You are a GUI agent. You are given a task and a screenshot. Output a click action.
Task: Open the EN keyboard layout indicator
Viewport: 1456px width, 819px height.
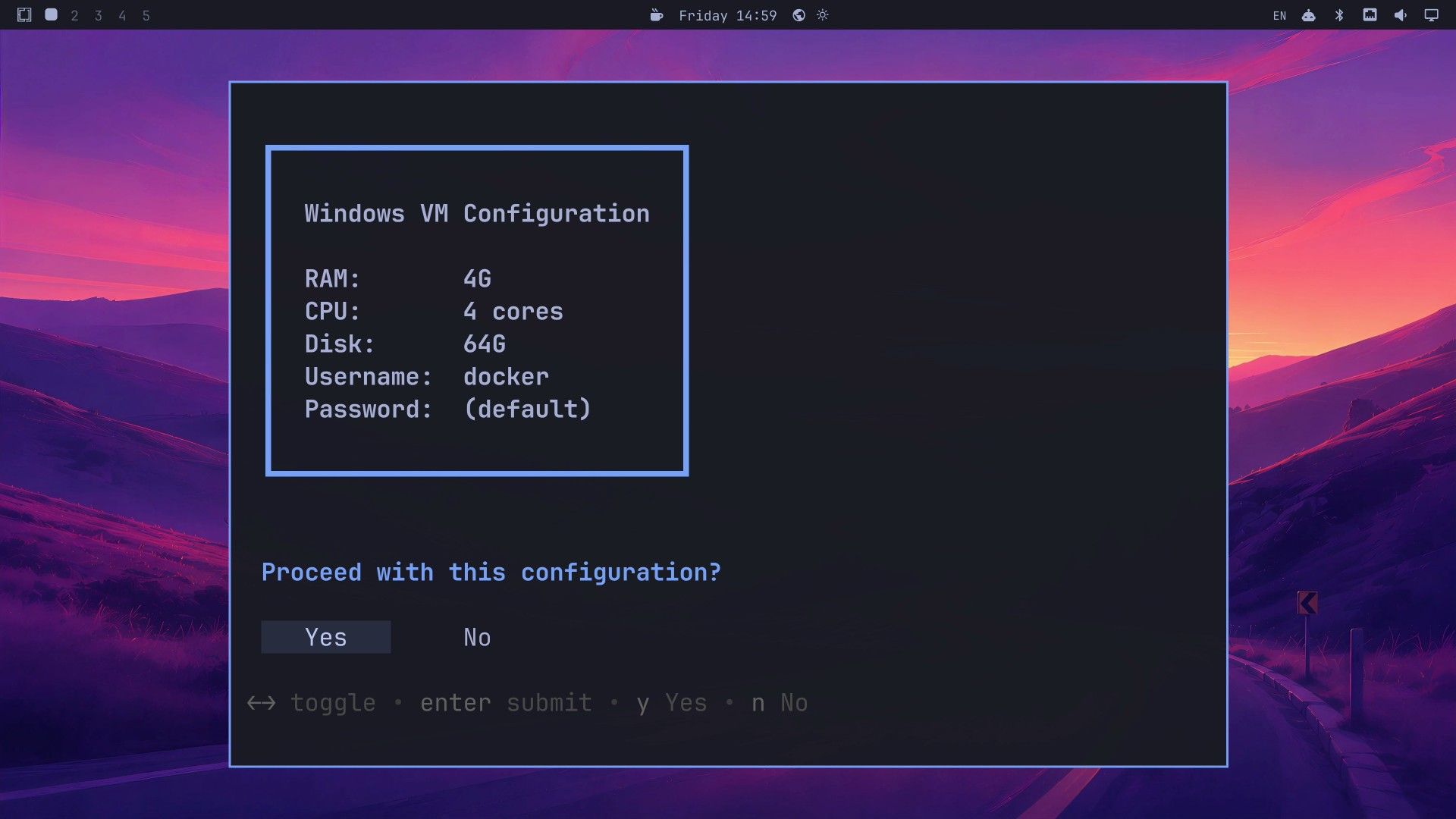click(1279, 15)
